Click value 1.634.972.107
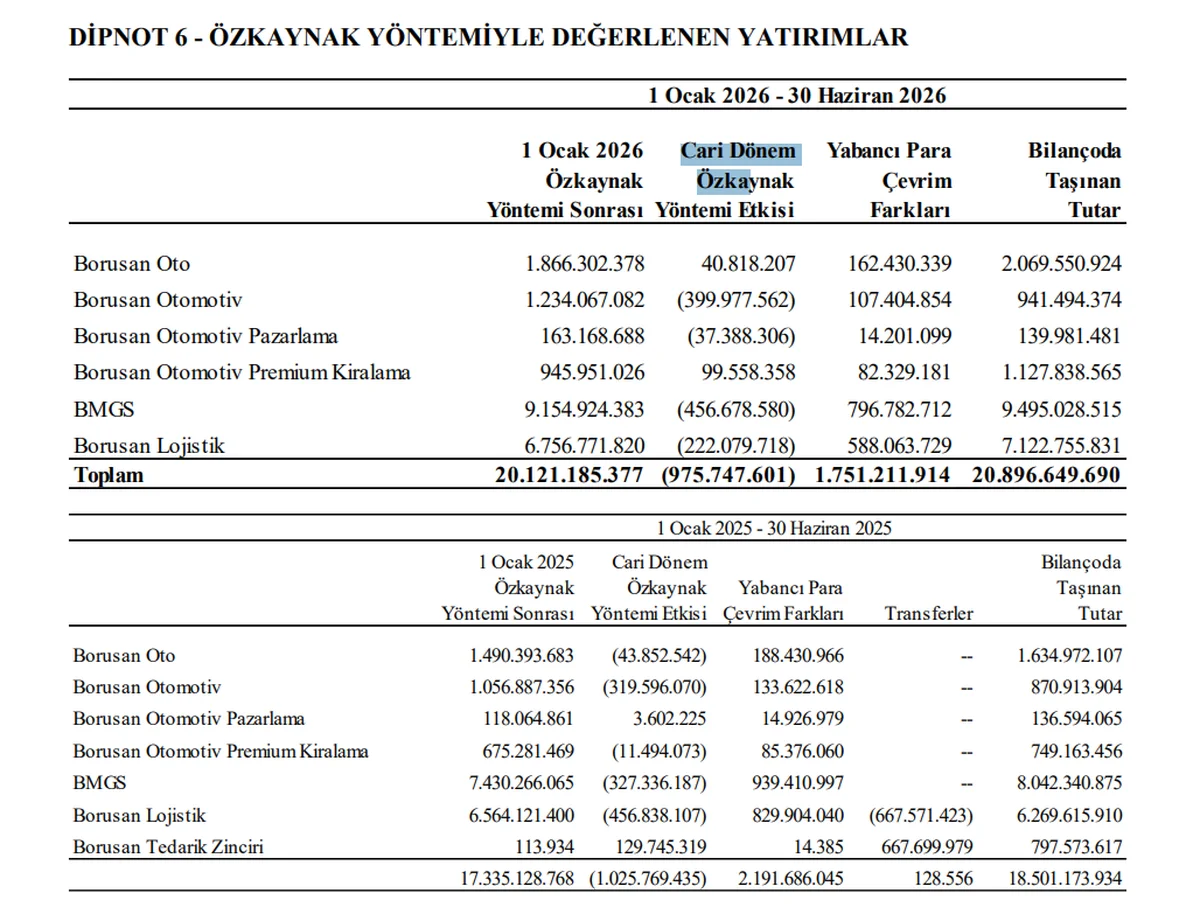 point(1068,656)
